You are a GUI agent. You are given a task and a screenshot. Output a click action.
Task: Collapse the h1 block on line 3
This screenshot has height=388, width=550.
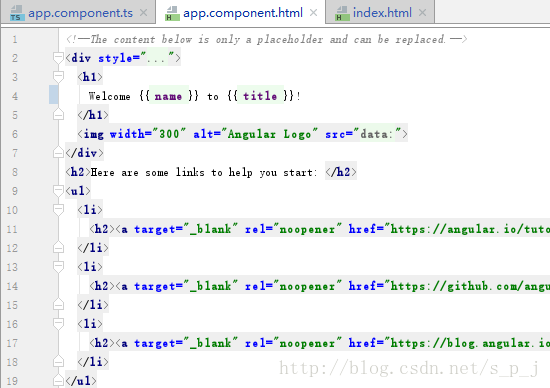click(58, 76)
